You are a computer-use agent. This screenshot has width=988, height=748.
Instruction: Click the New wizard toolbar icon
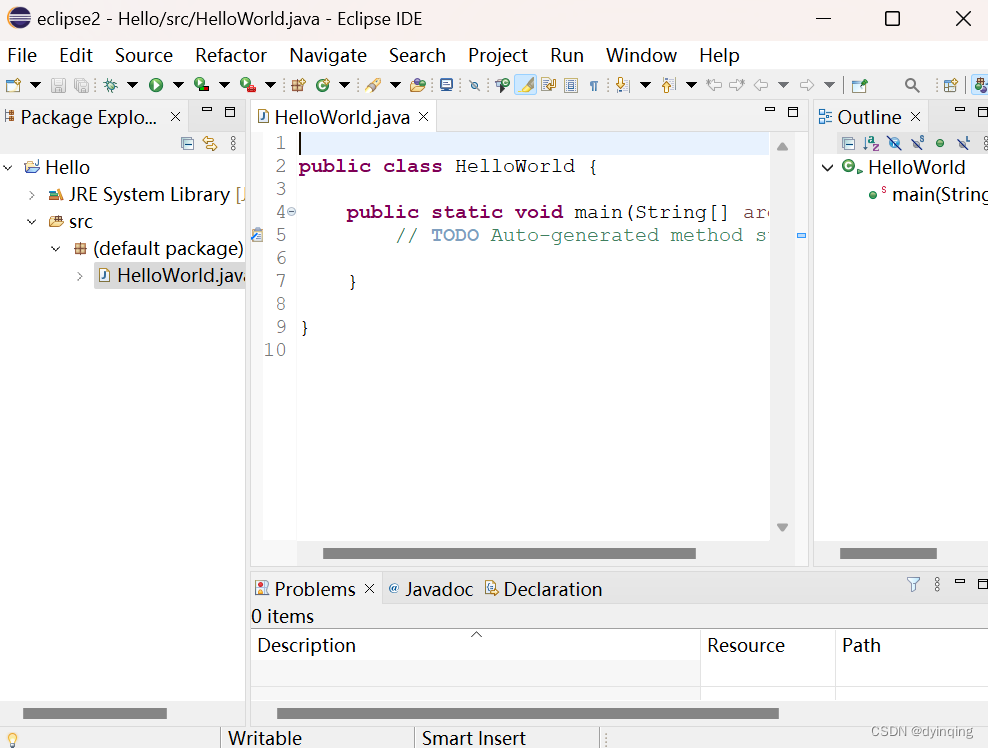coord(13,85)
